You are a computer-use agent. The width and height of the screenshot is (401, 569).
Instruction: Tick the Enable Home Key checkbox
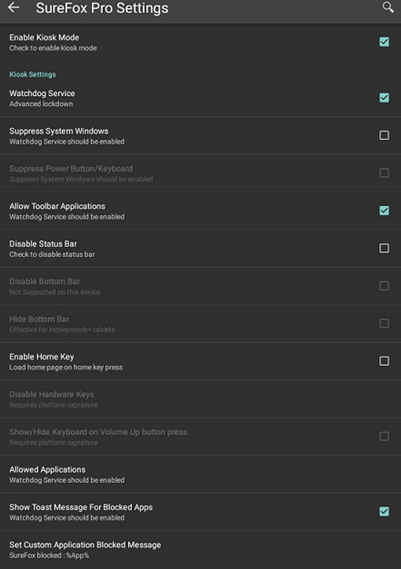coord(384,361)
